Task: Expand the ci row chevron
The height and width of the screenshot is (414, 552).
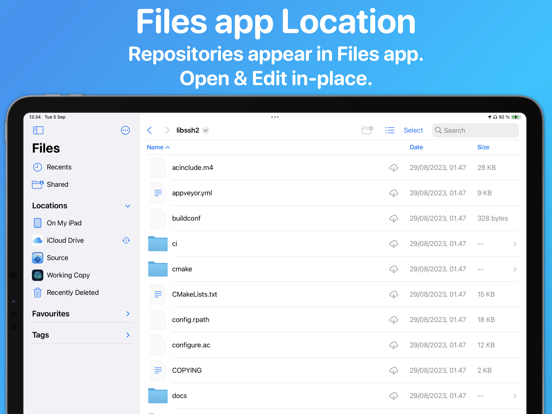Action: tap(515, 244)
